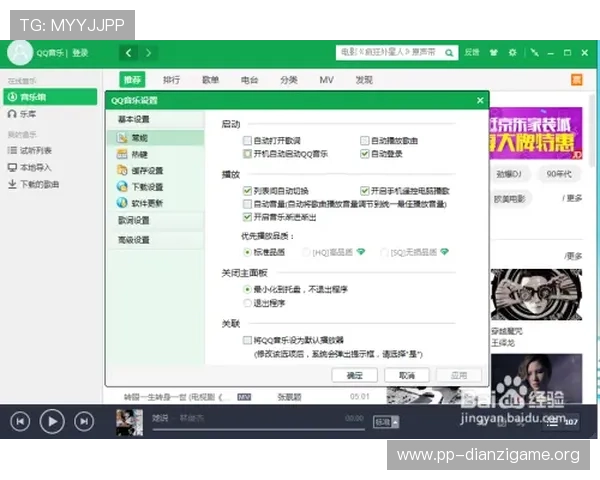
Task: Click 取消 button in settings dialog
Action: (407, 376)
